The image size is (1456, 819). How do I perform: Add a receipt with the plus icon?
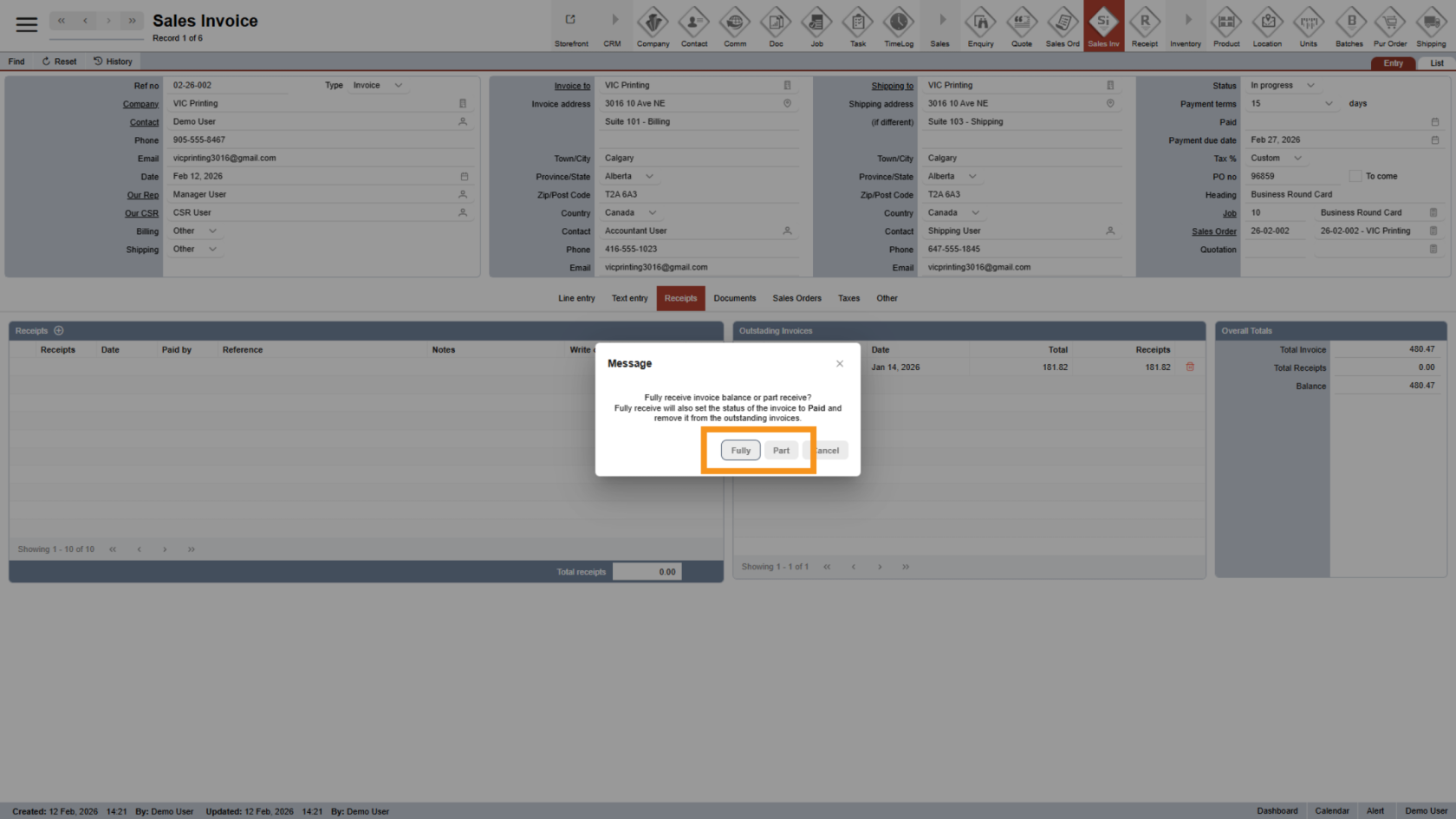(x=59, y=330)
